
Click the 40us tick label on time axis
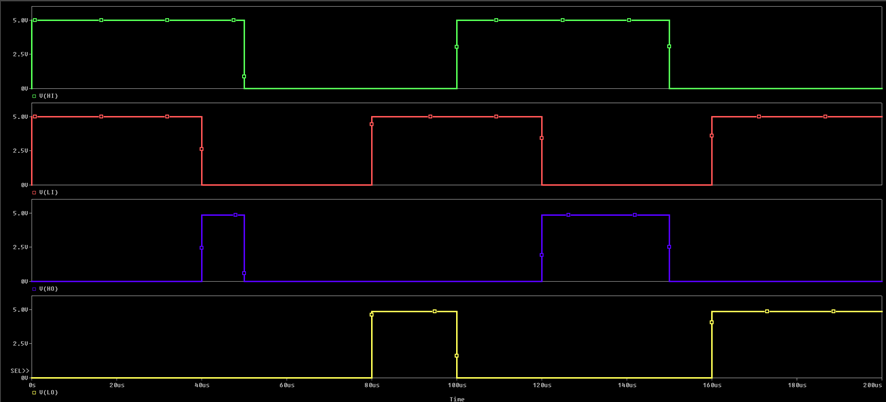tap(202, 385)
